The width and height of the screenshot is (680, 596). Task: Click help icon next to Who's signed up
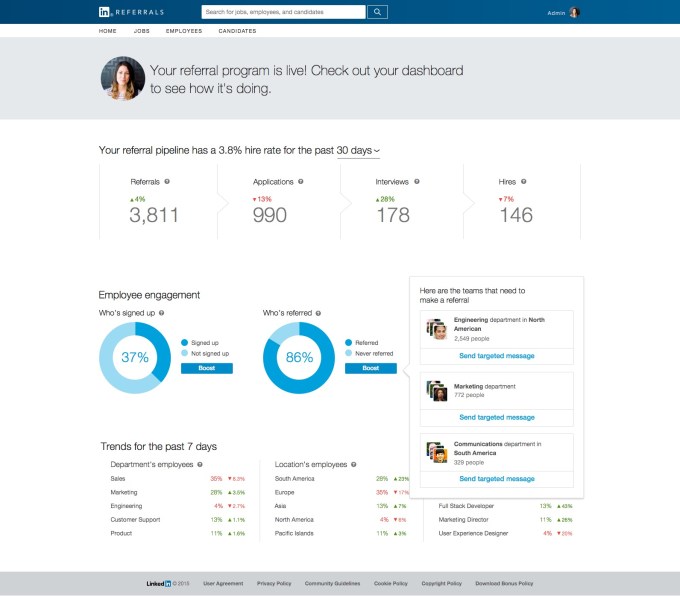pyautogui.click(x=162, y=313)
